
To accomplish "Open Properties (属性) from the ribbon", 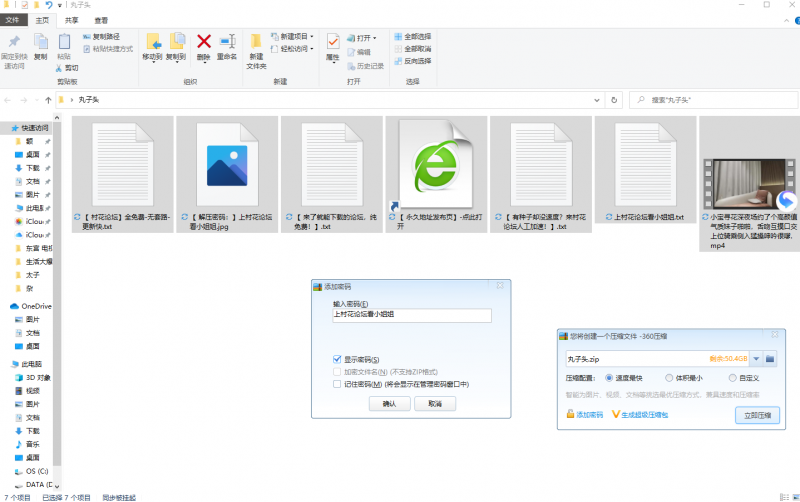I will [x=333, y=43].
